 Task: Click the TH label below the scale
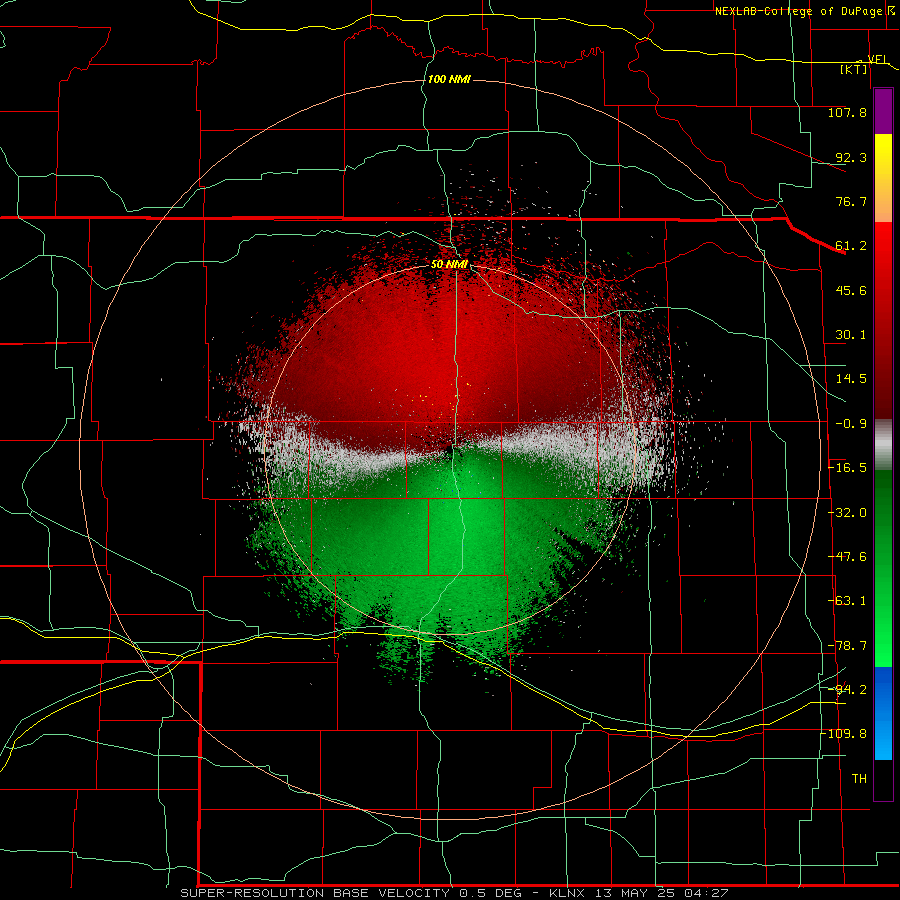click(x=859, y=779)
